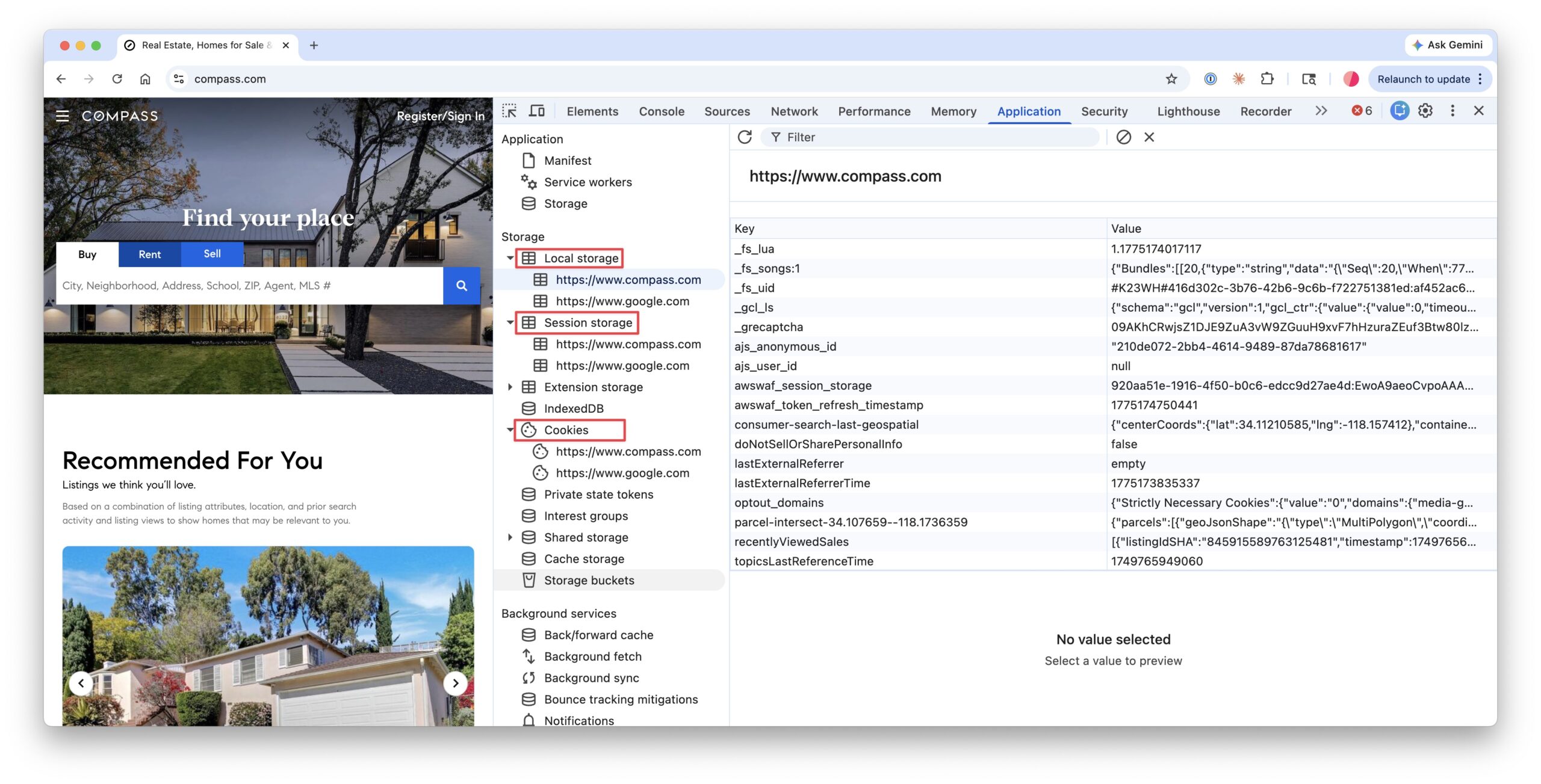This screenshot has height=784, width=1541.
Task: Switch to the Network tab
Action: 793,111
